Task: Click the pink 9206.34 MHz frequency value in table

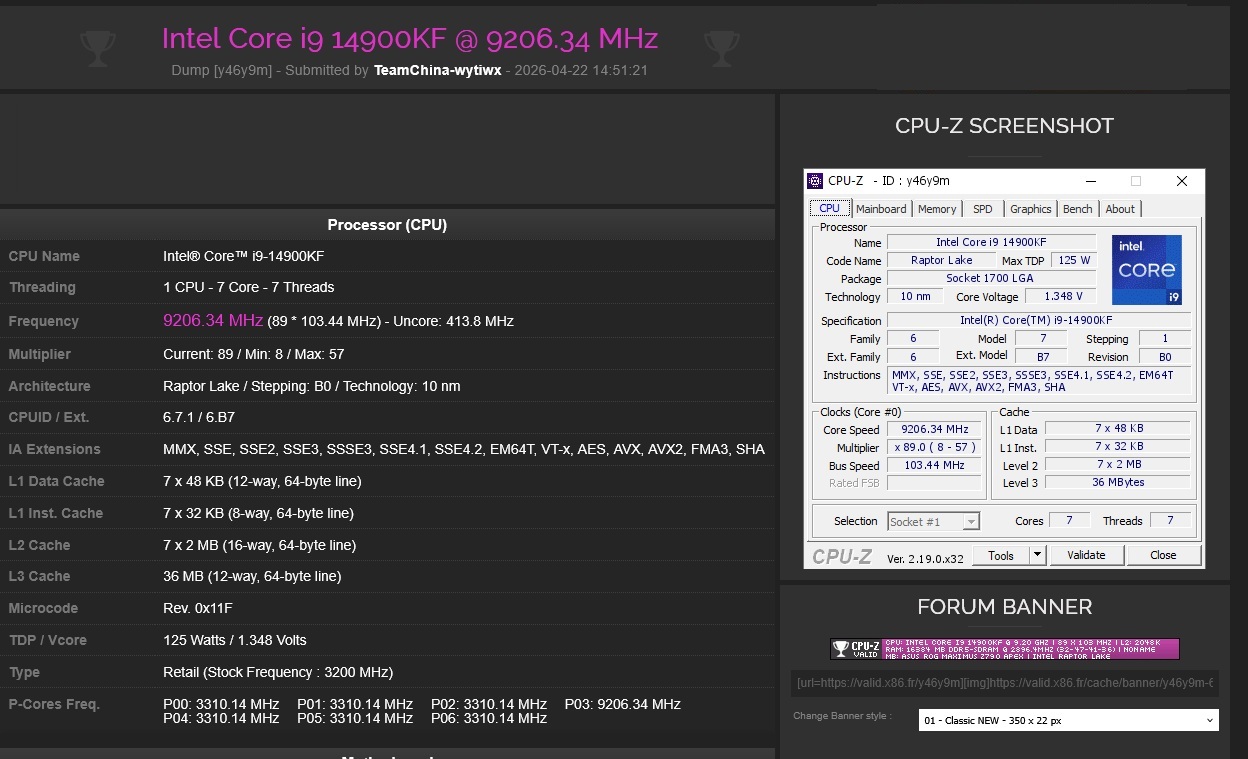Action: [x=213, y=321]
